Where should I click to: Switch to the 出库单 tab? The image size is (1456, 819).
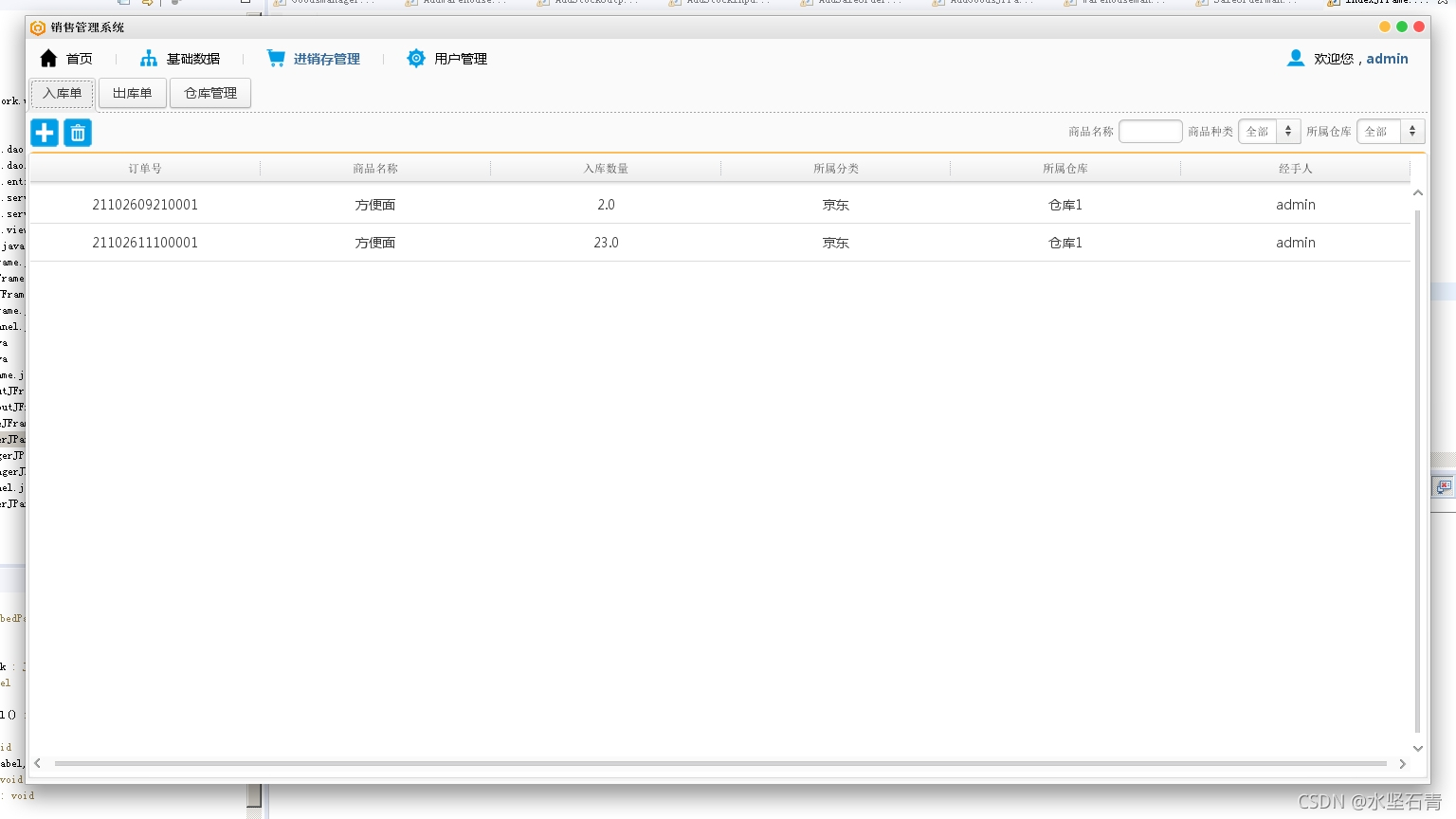tap(133, 93)
